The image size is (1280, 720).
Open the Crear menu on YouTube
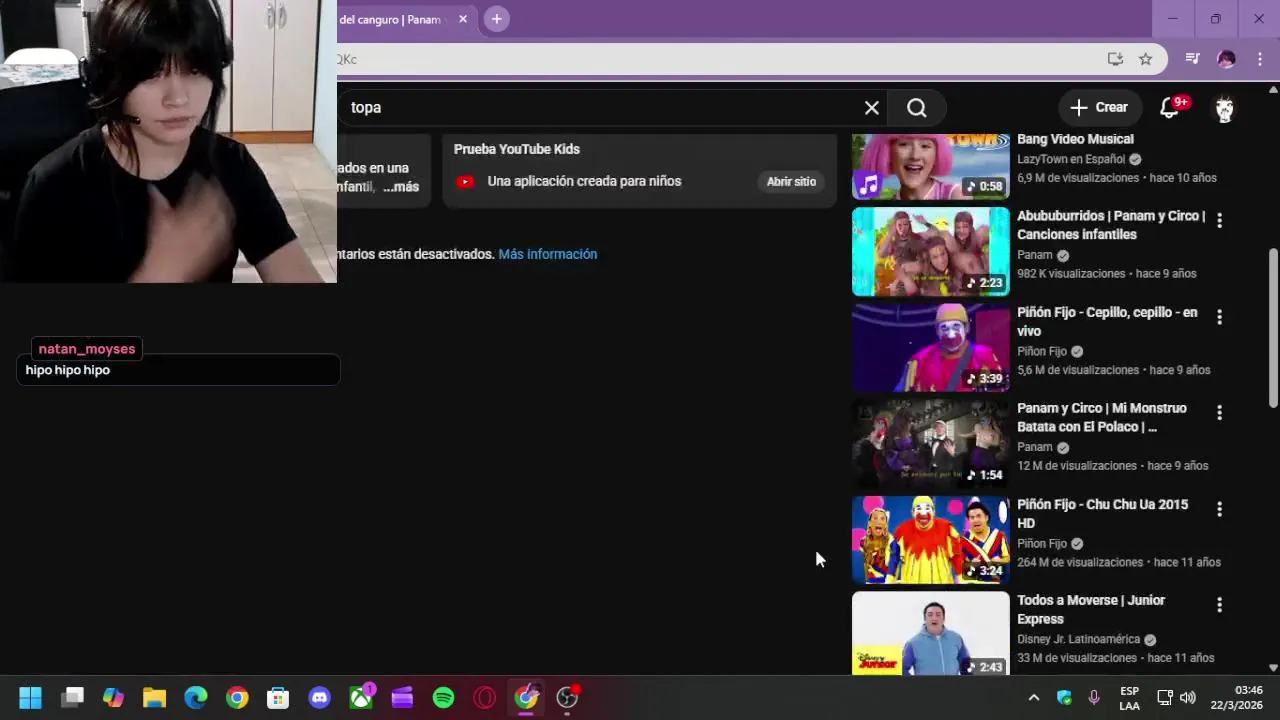pos(1098,107)
